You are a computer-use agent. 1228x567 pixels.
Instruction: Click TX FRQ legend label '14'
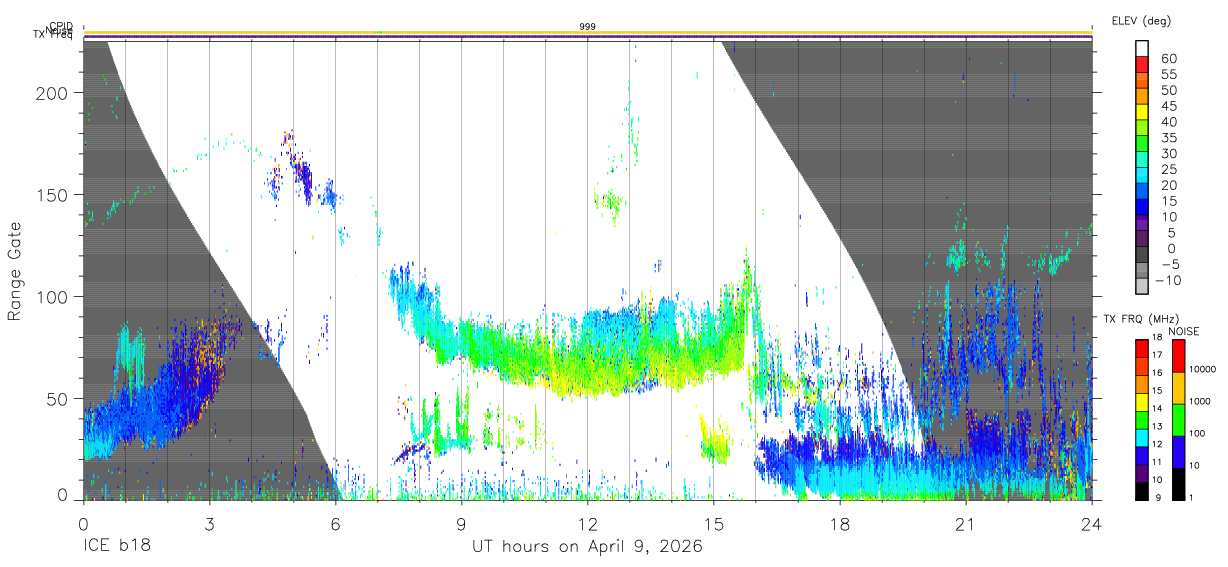pos(1157,408)
